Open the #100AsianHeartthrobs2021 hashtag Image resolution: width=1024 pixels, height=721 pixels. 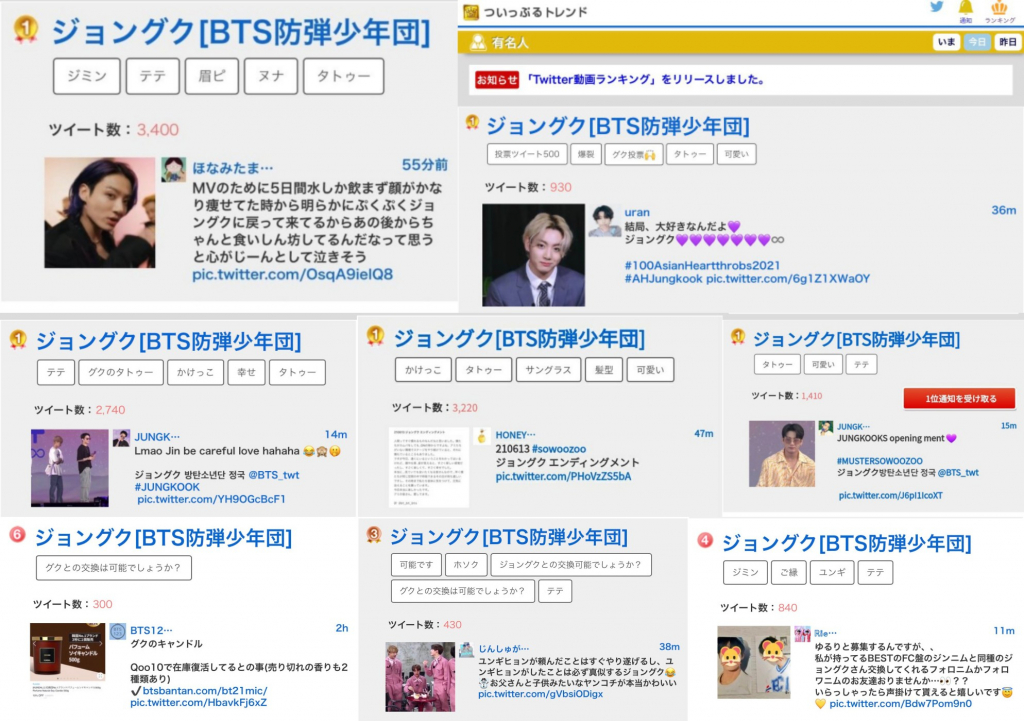point(702,265)
